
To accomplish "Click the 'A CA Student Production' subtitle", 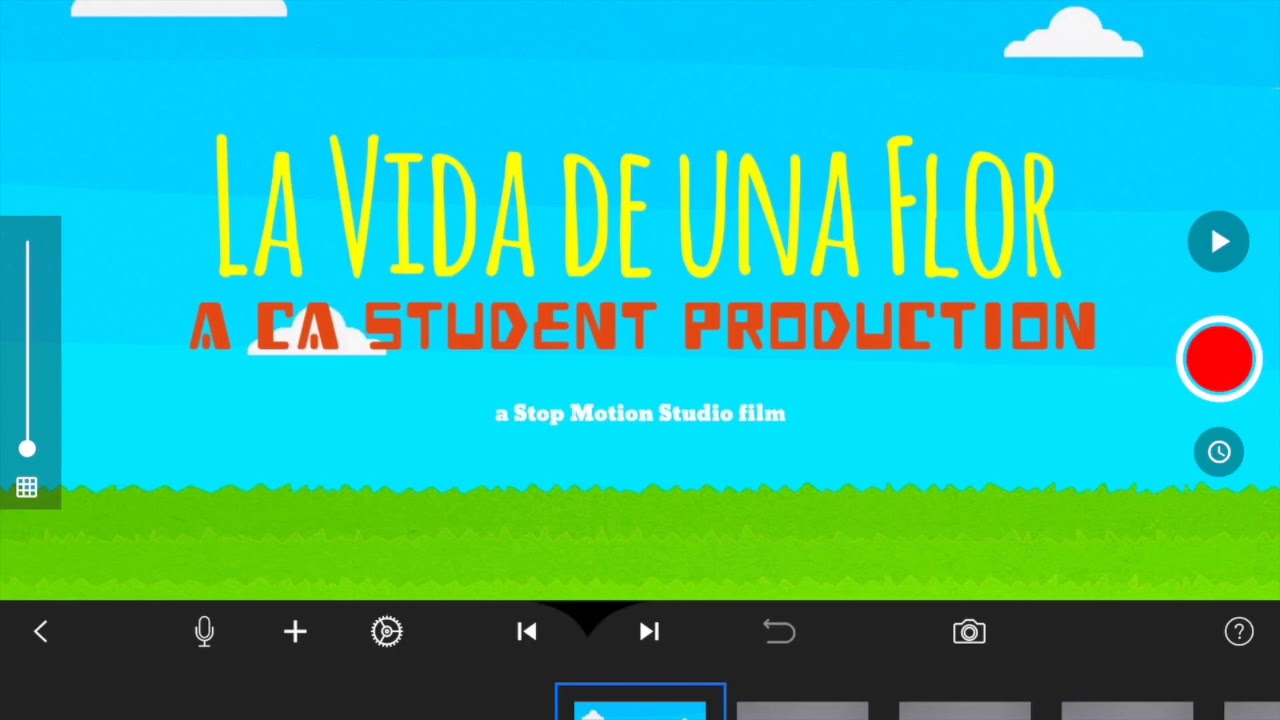I will point(643,327).
